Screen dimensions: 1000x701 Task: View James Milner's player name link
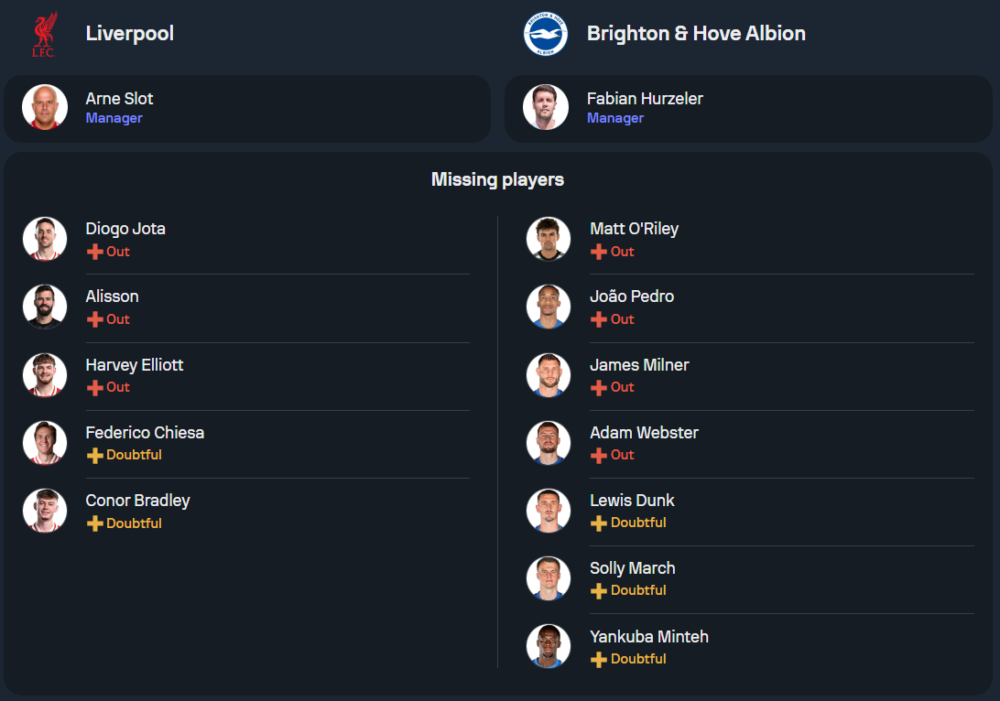(639, 365)
